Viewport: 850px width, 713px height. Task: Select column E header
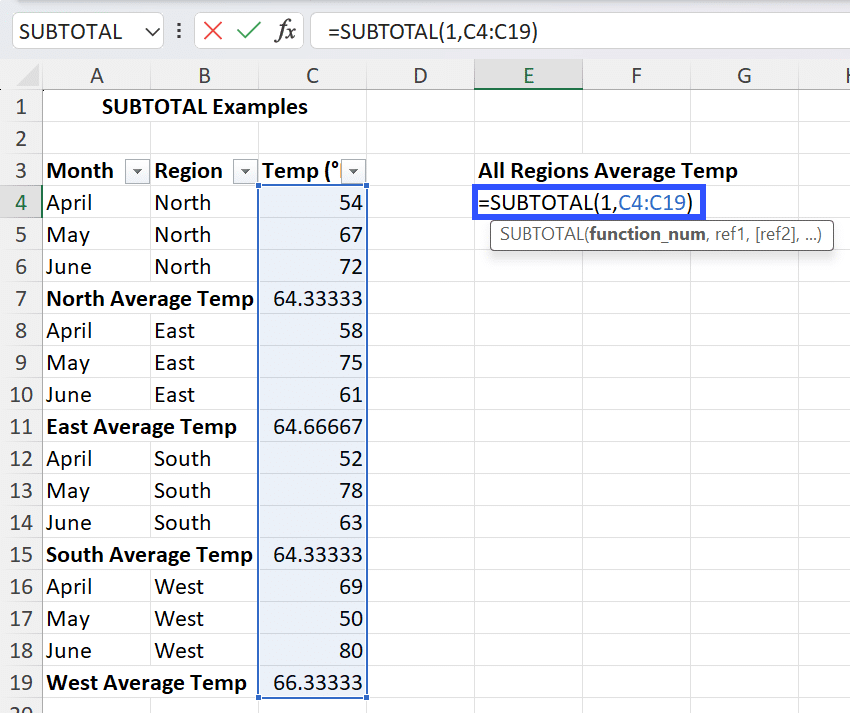click(x=529, y=75)
